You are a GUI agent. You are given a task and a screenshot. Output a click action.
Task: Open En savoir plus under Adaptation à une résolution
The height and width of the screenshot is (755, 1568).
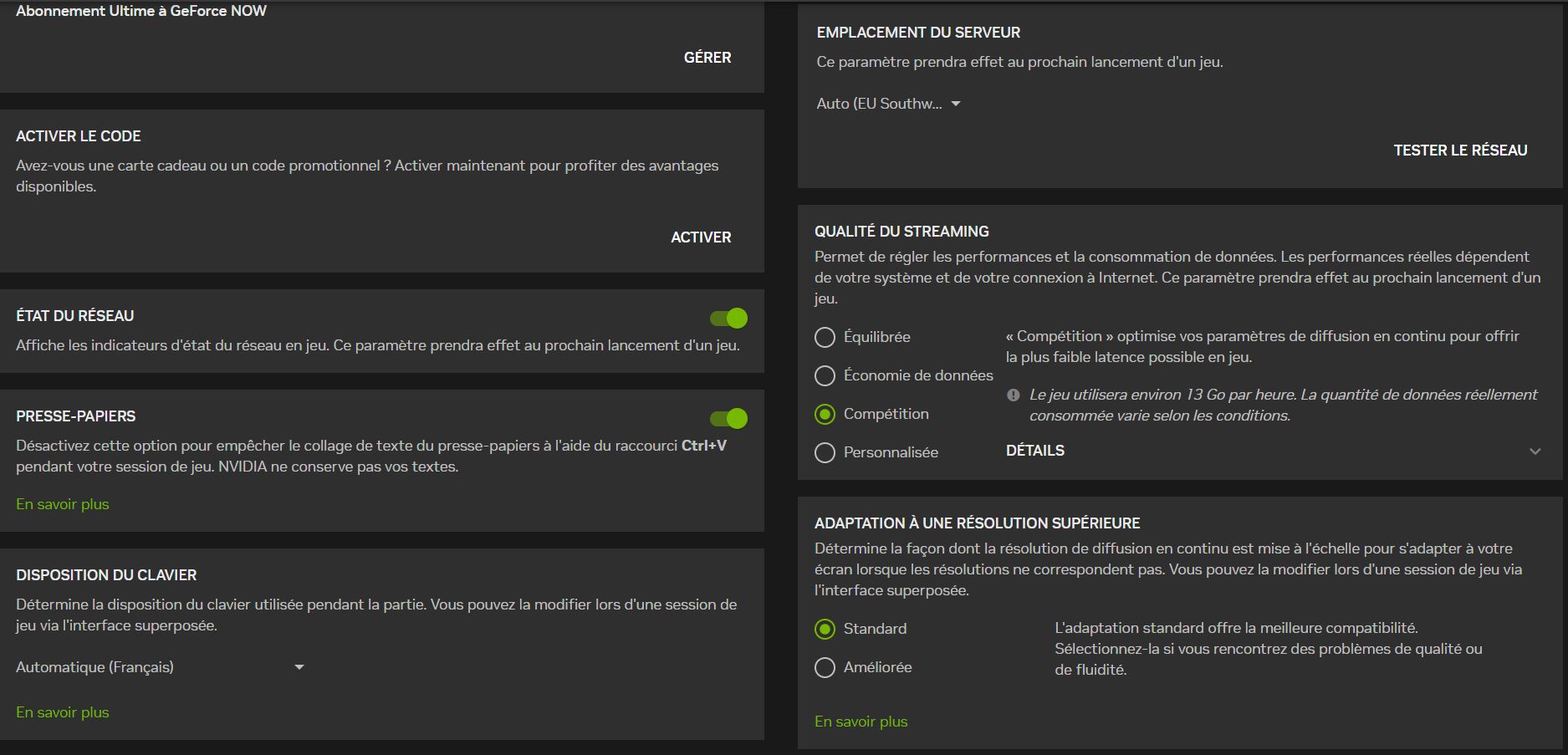(x=861, y=722)
